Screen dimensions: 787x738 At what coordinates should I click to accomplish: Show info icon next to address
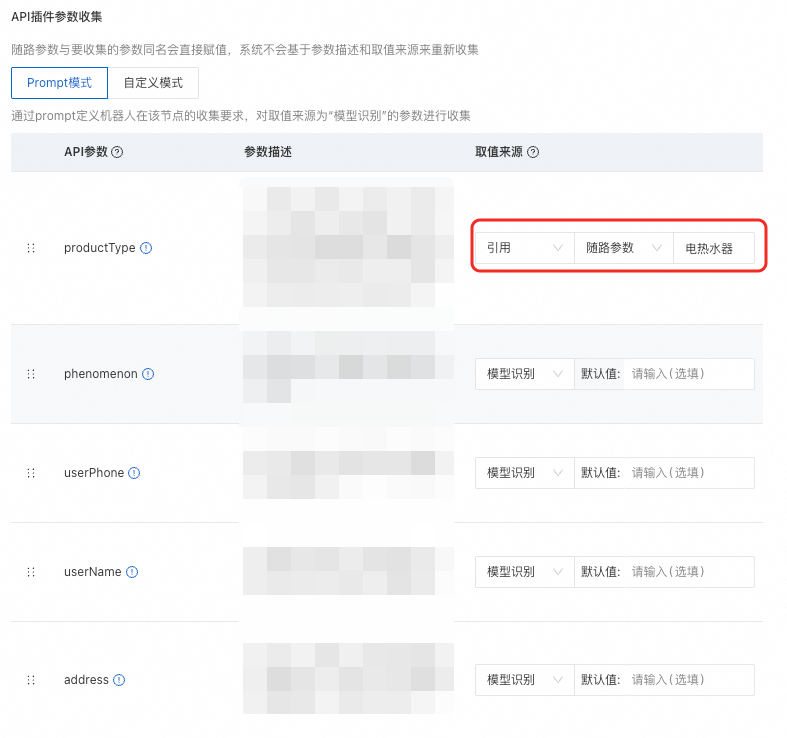click(x=119, y=680)
